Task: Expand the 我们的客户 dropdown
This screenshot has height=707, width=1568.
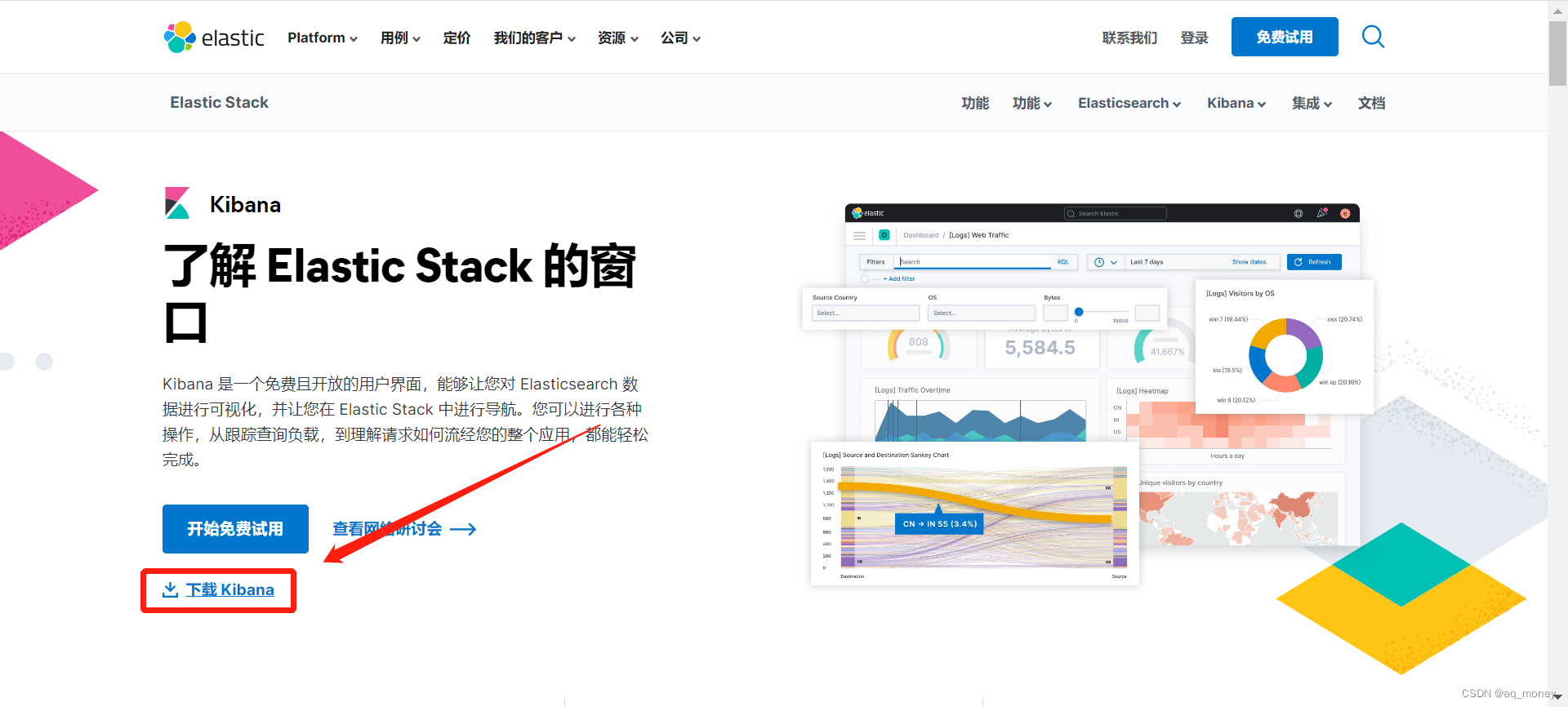Action: click(535, 38)
